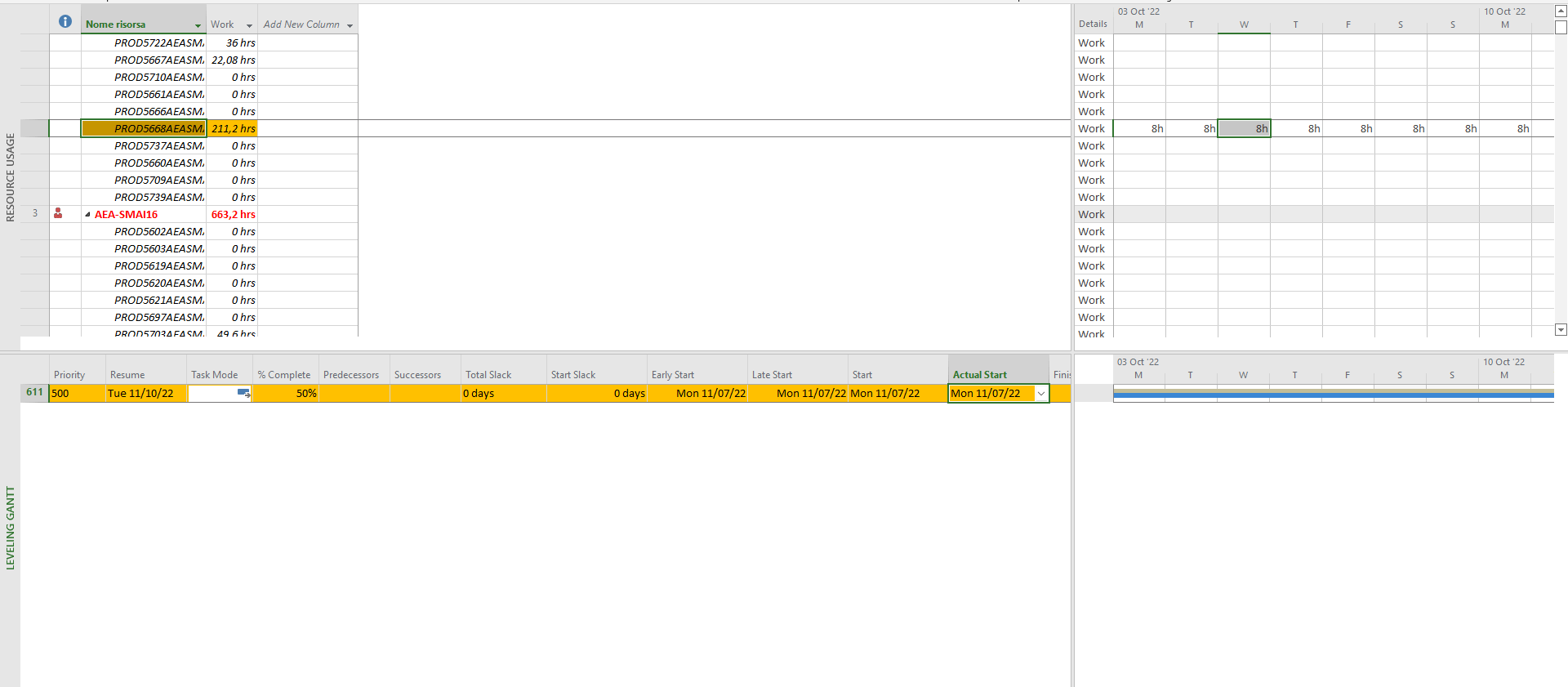This screenshot has height=687, width=1568.
Task: Click the 22,08 hrs work cell
Action: pyautogui.click(x=233, y=60)
